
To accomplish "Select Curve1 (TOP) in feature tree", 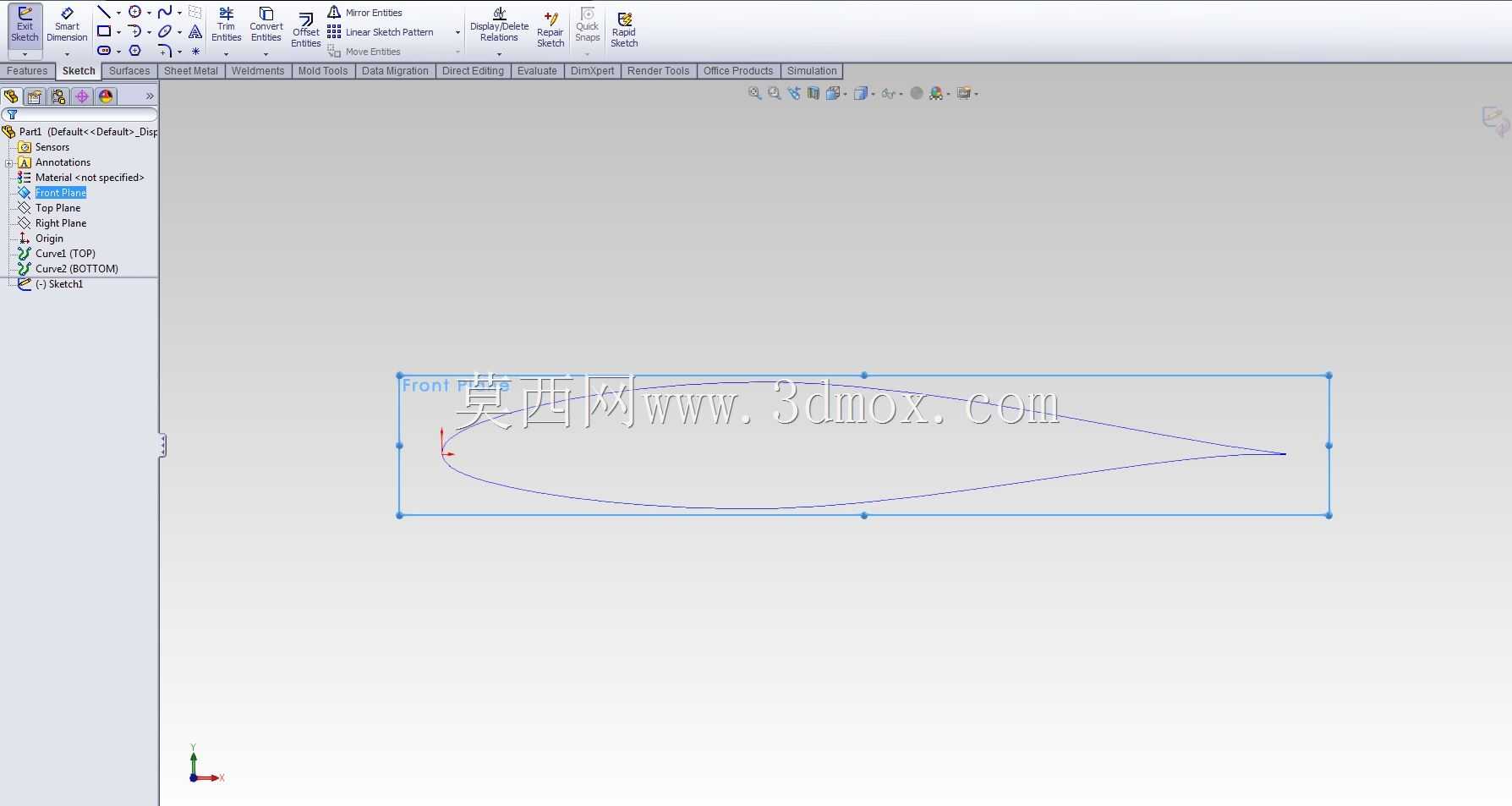I will [x=65, y=254].
